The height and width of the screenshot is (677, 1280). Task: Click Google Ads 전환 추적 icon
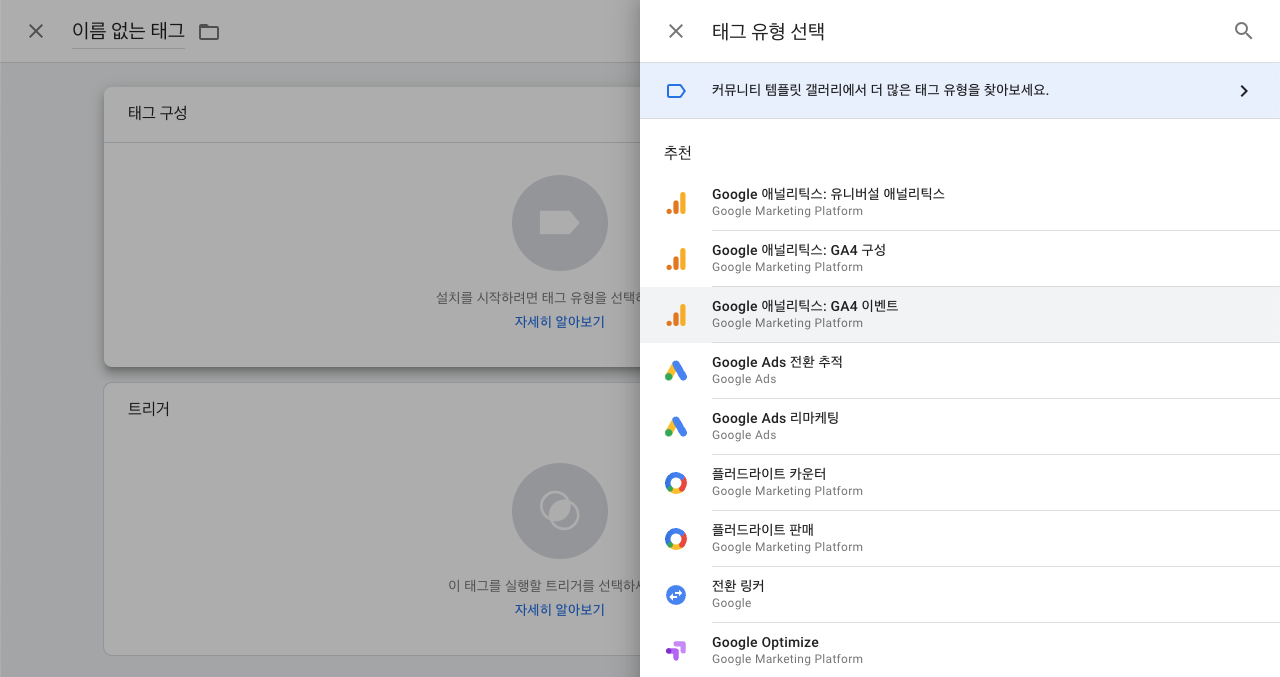point(676,371)
